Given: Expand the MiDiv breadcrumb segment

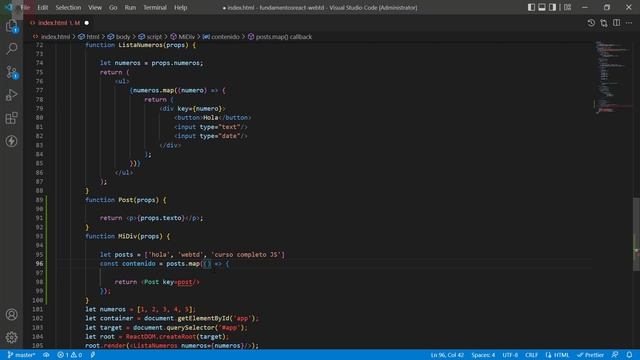Looking at the screenshot, I should pyautogui.click(x=187, y=37).
